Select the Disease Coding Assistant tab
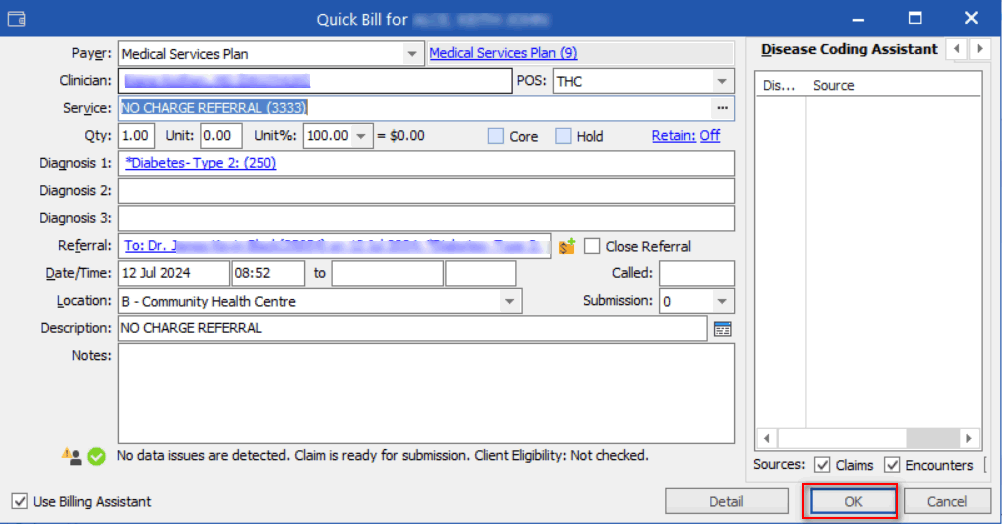The image size is (1002, 524). pyautogui.click(x=848, y=49)
